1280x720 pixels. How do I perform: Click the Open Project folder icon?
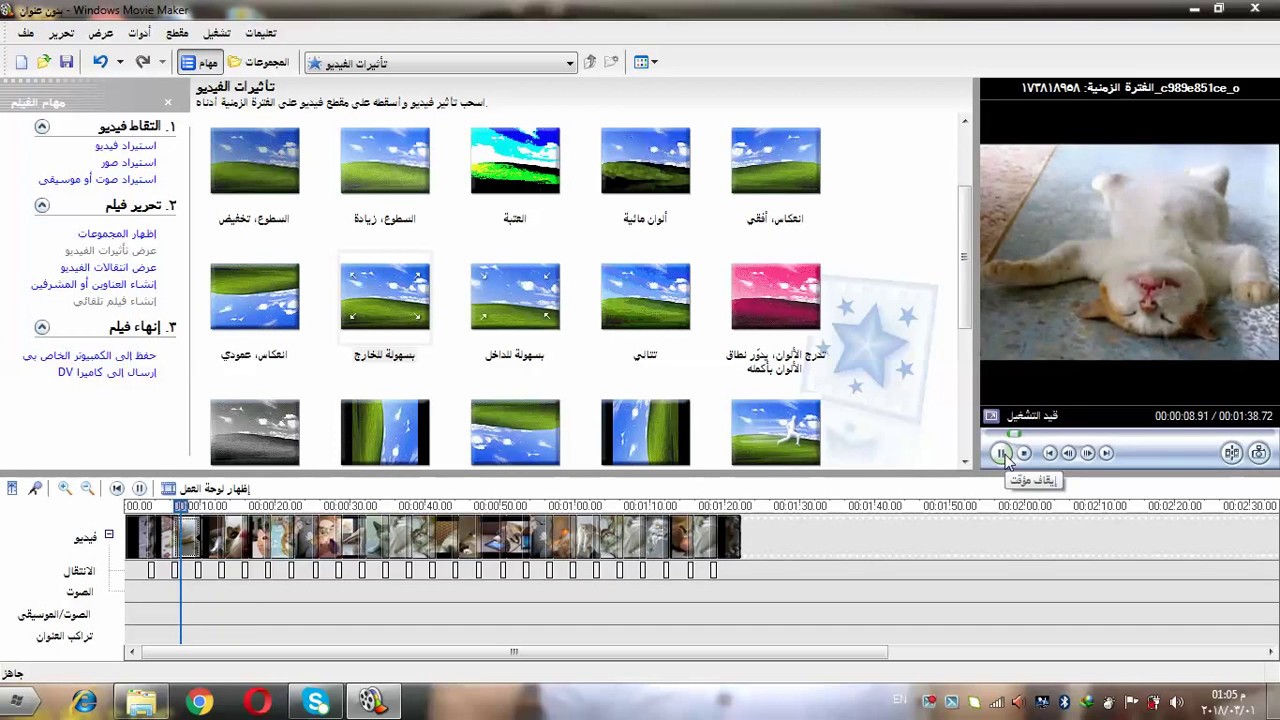(44, 62)
